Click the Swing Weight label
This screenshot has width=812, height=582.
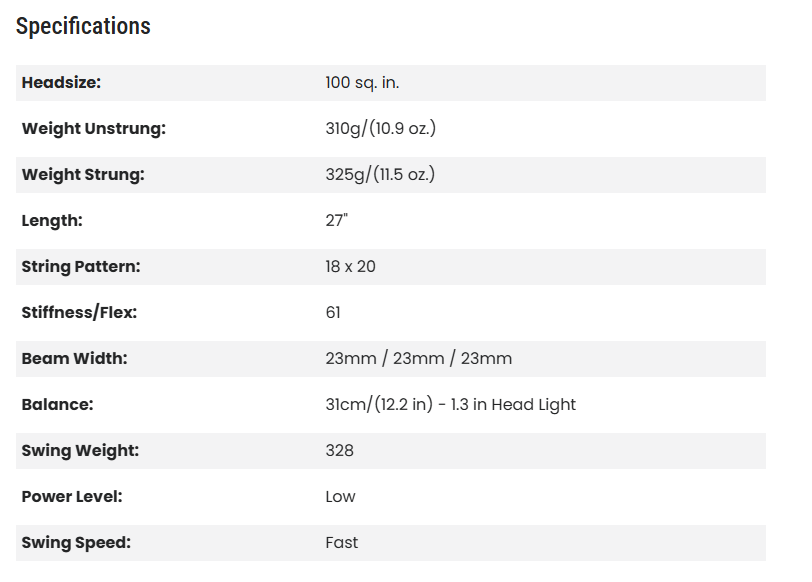(80, 451)
